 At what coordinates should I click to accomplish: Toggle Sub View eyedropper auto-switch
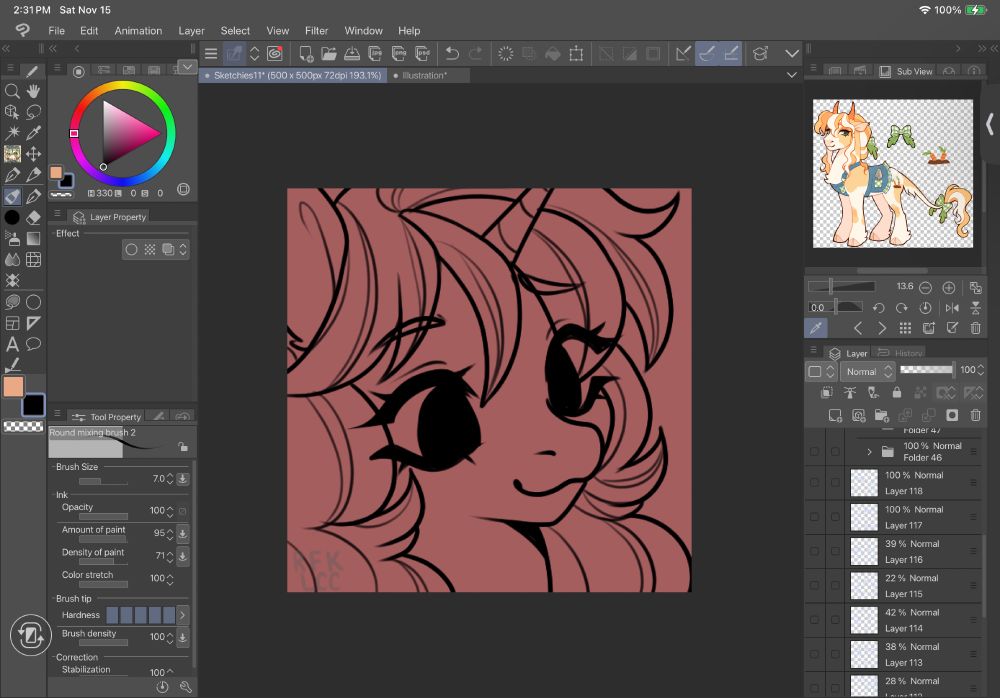816,328
